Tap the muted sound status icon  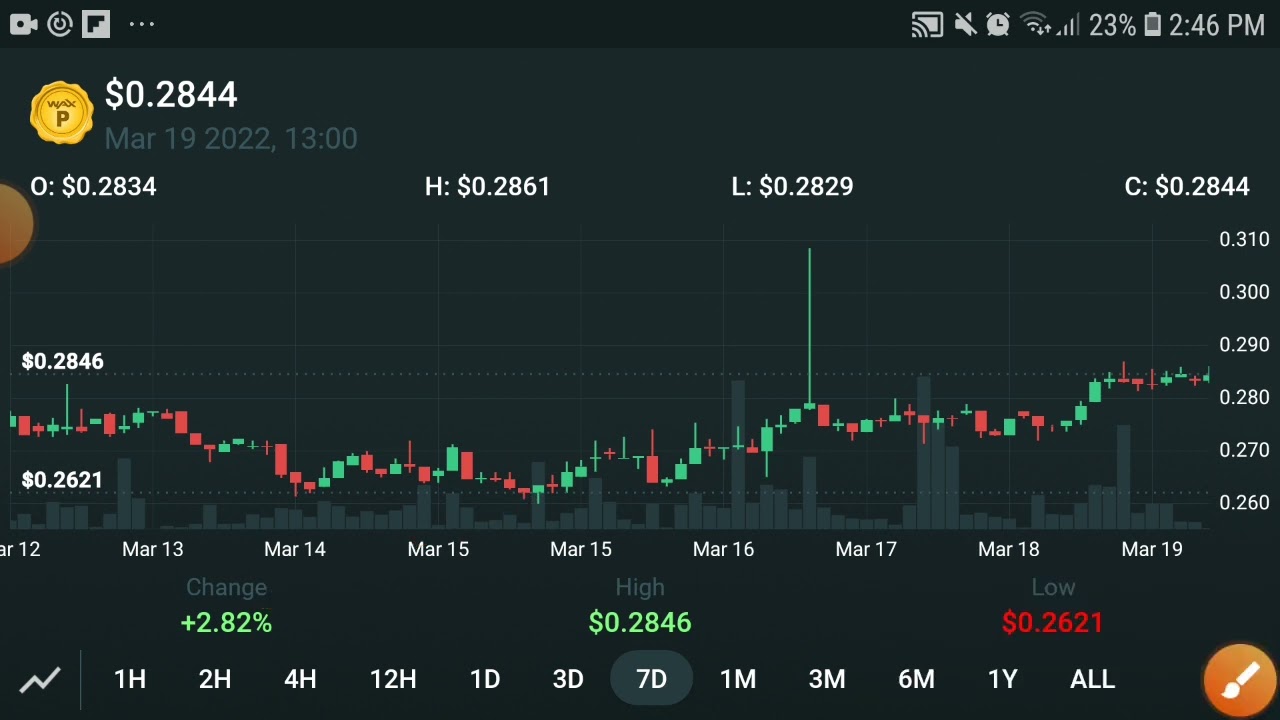click(x=965, y=25)
